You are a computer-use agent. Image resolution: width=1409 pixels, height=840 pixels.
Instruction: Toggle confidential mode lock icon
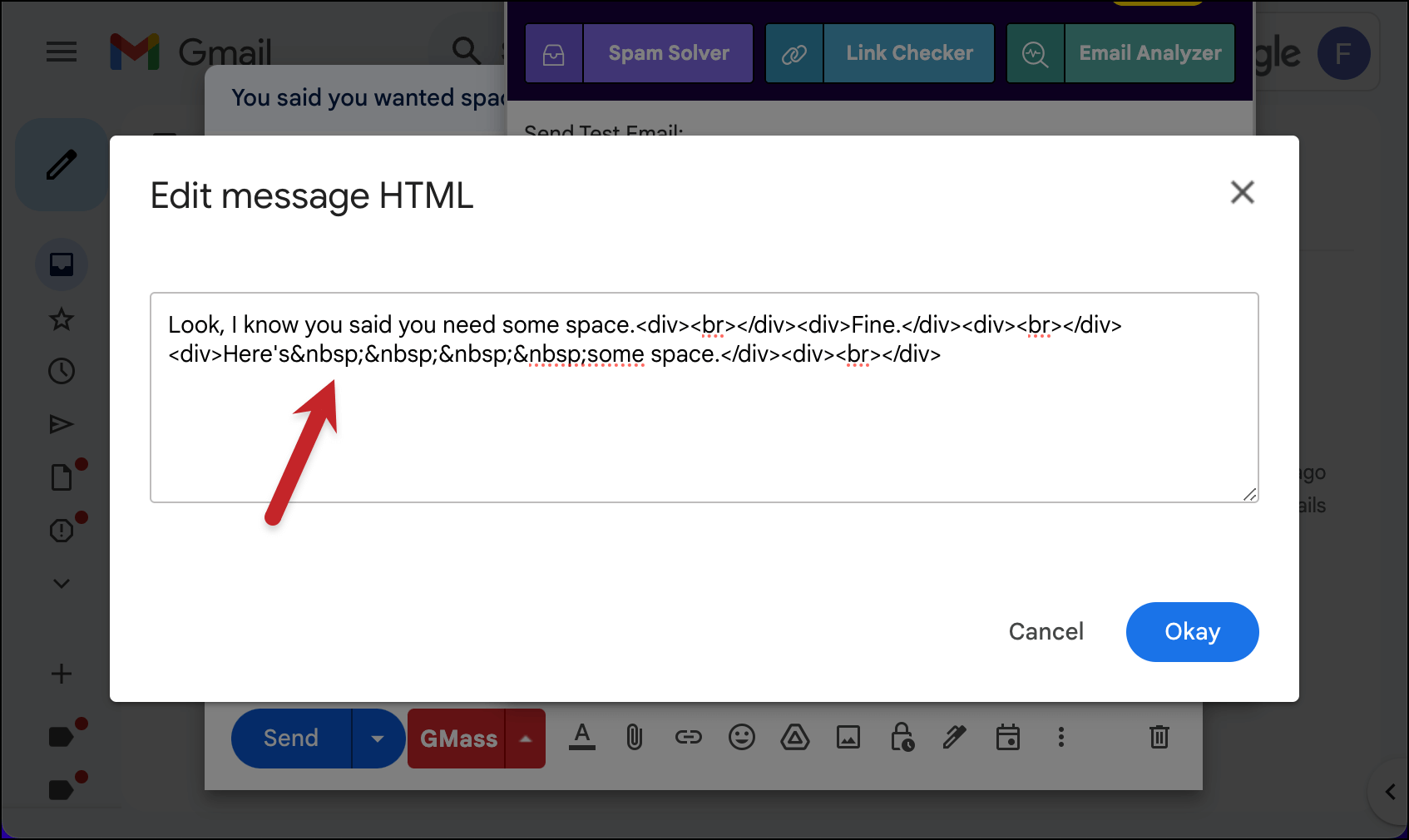click(x=902, y=737)
